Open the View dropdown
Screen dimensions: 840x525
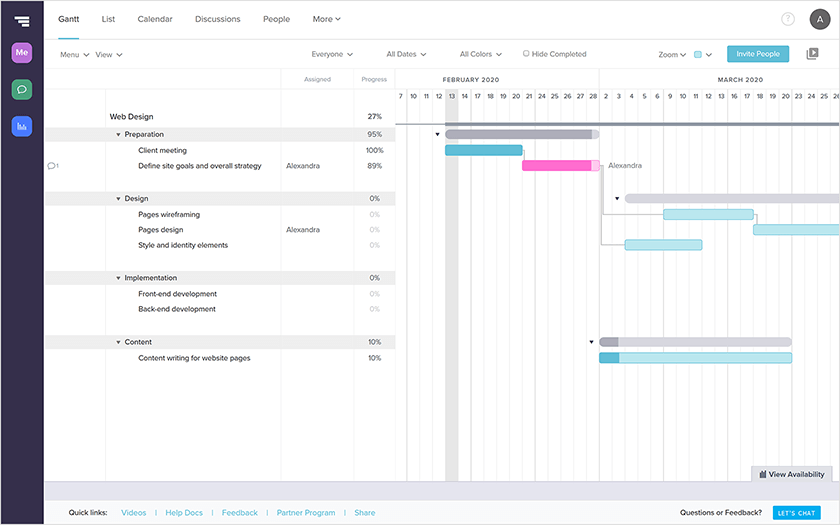click(x=109, y=55)
